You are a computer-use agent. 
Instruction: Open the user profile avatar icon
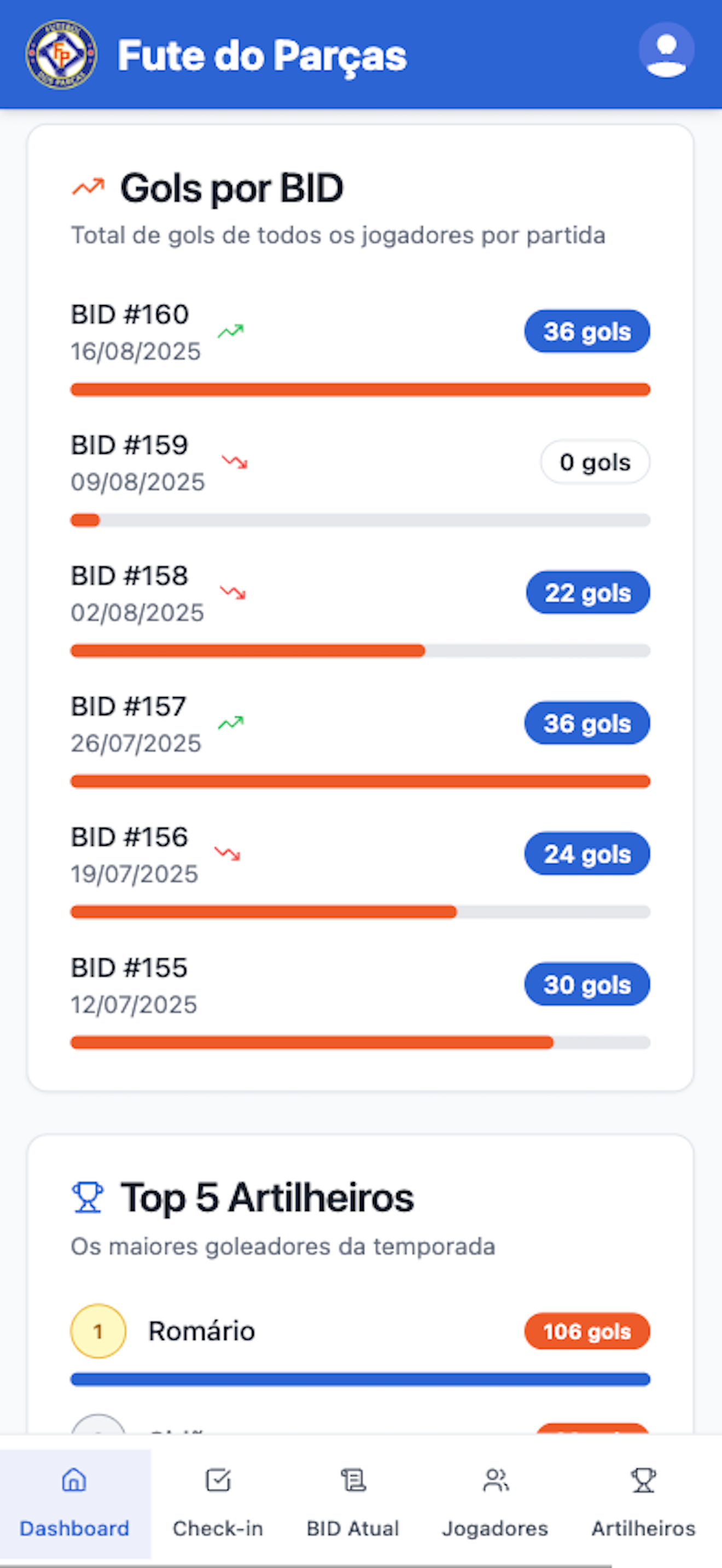(x=666, y=50)
